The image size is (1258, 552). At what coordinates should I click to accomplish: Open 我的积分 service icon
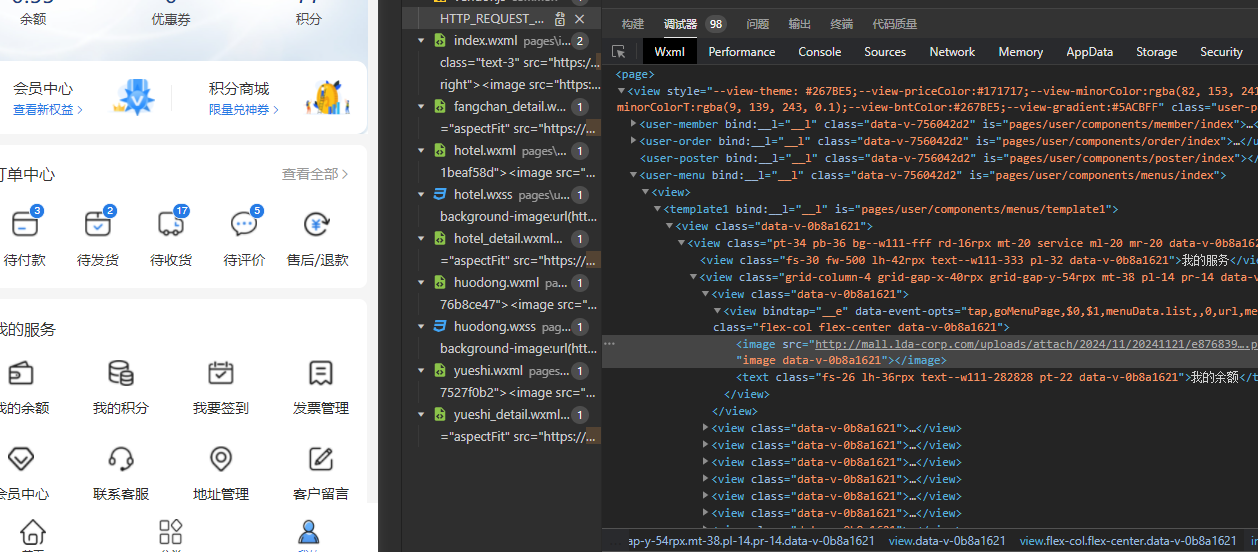pyautogui.click(x=121, y=374)
